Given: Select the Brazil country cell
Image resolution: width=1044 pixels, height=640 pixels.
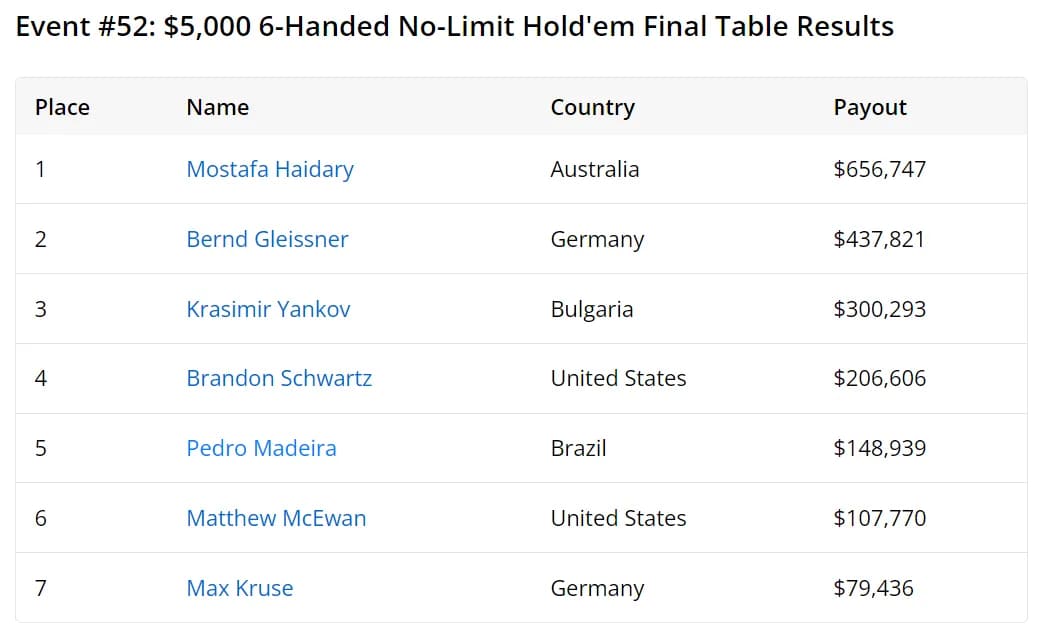Looking at the screenshot, I should [x=578, y=448].
